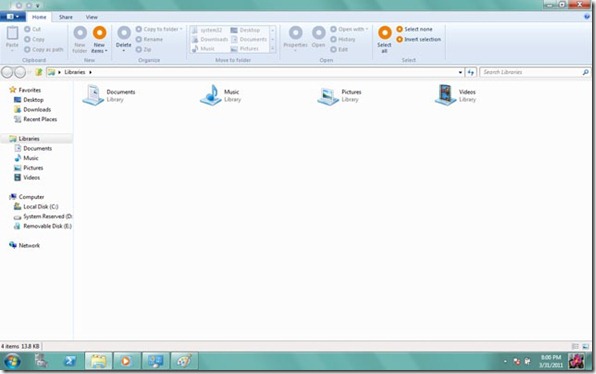The height and width of the screenshot is (374, 596).
Task: Select Local Disk (C:) in the sidebar
Action: [36, 207]
